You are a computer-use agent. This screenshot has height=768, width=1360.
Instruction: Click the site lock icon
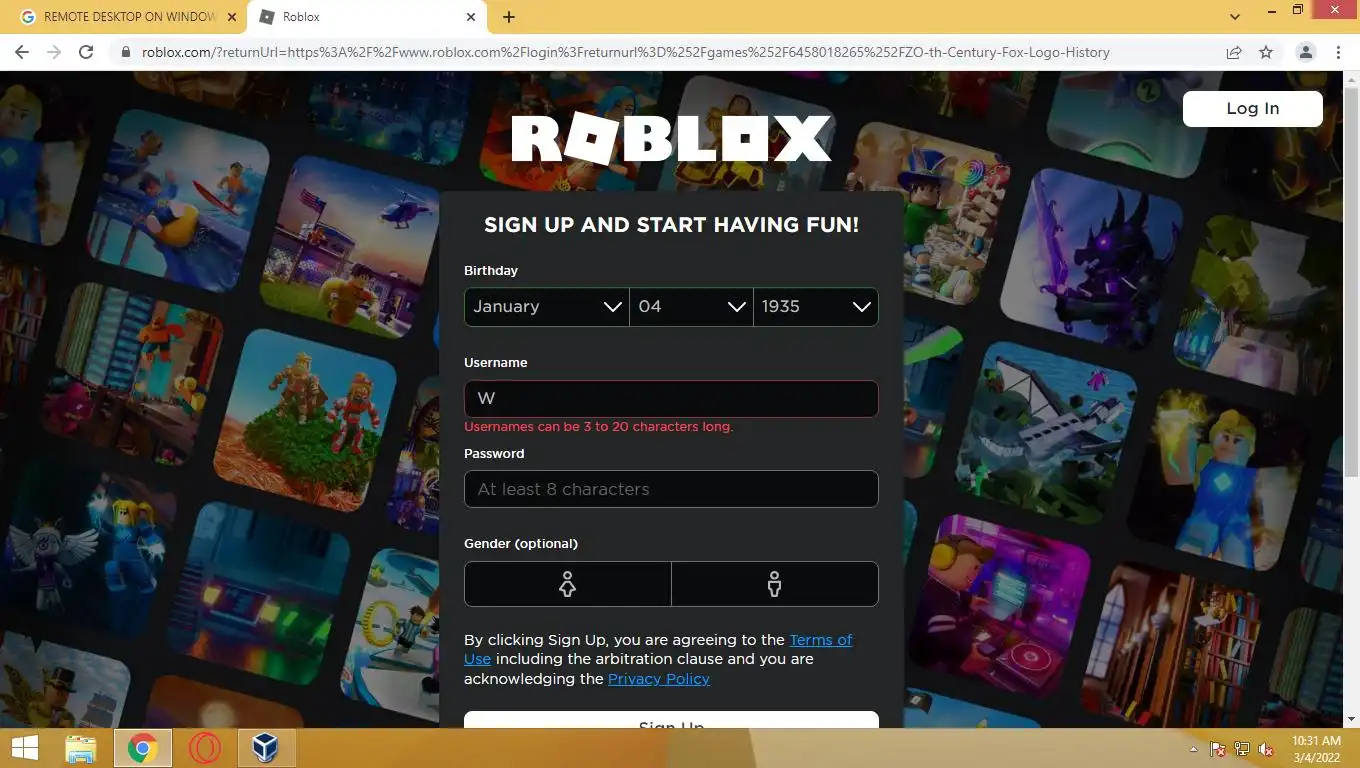click(x=126, y=52)
